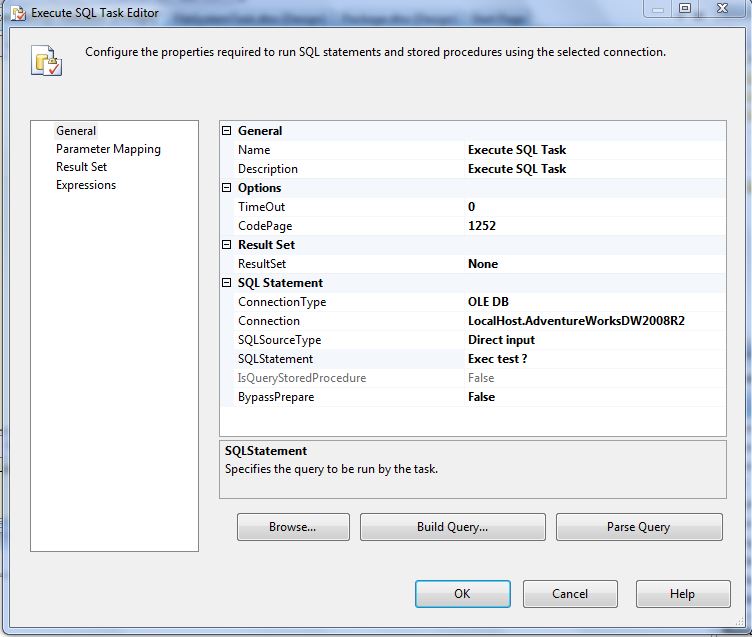Click the Cancel button
This screenshot has width=752, height=637.
coord(570,594)
